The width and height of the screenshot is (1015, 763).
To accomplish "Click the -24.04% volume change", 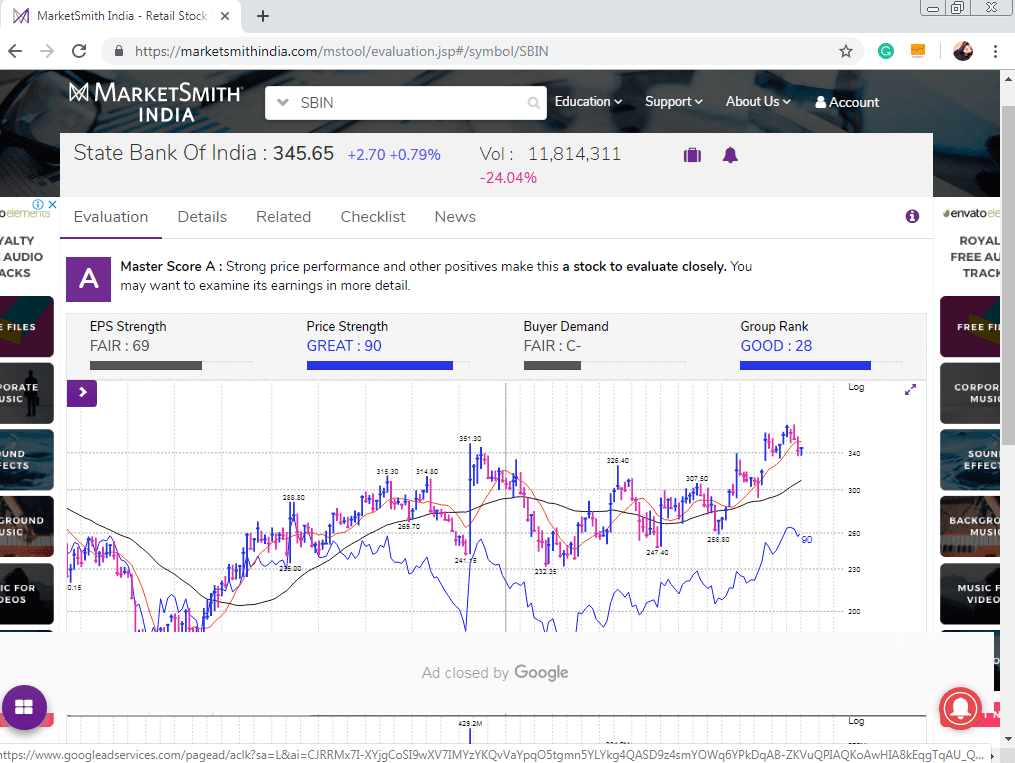I will [508, 178].
